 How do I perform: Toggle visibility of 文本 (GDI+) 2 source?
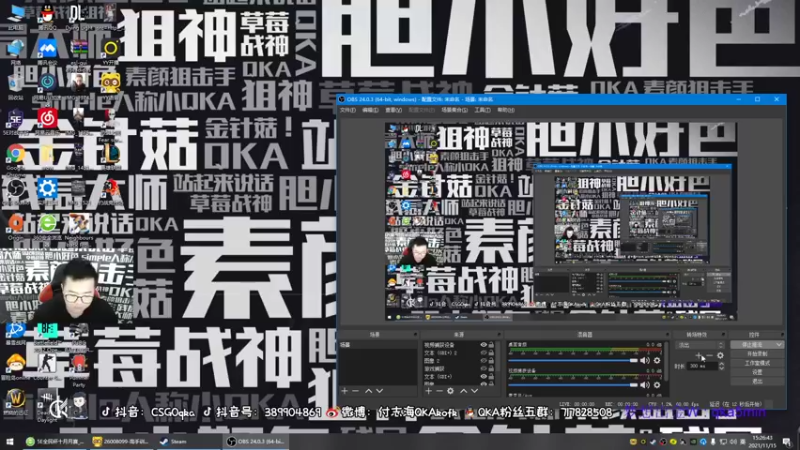(x=483, y=353)
